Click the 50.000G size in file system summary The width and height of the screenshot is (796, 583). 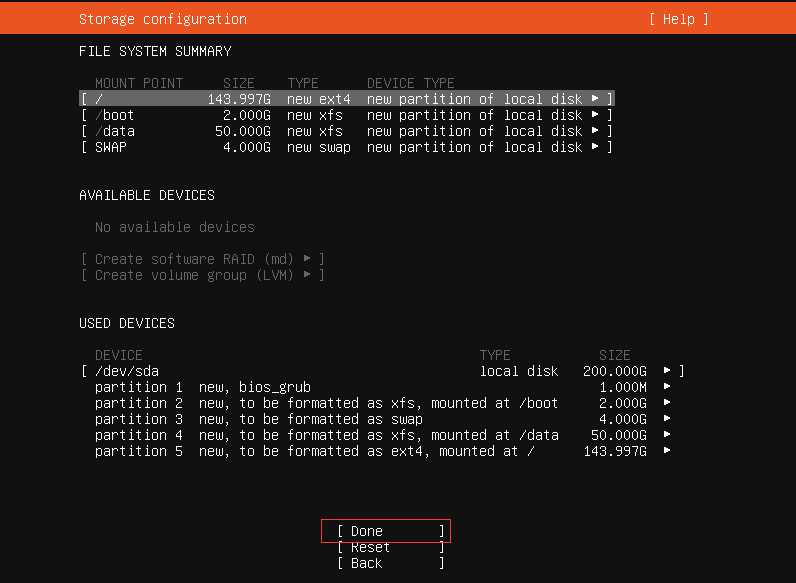(x=243, y=131)
